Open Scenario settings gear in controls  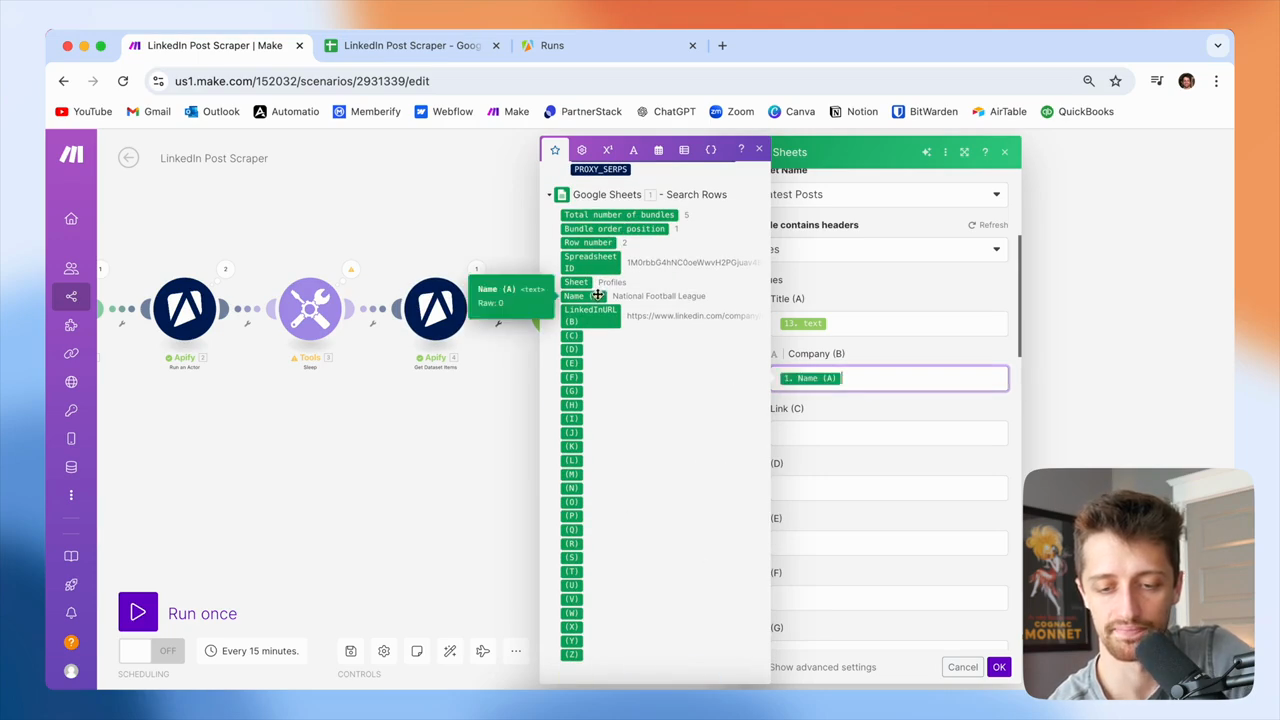point(384,651)
